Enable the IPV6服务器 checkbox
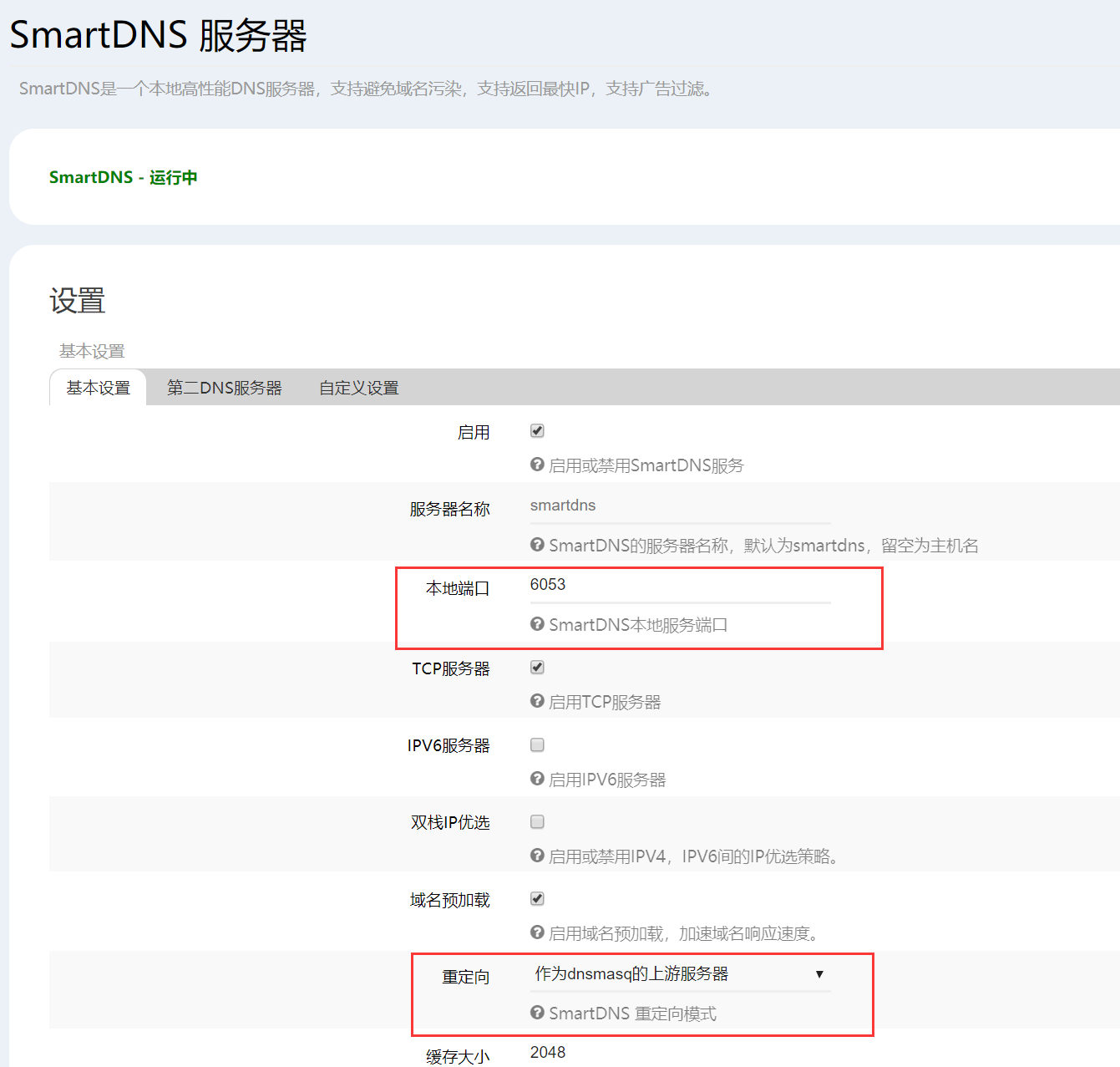Viewport: 1120px width, 1067px height. coord(537,744)
